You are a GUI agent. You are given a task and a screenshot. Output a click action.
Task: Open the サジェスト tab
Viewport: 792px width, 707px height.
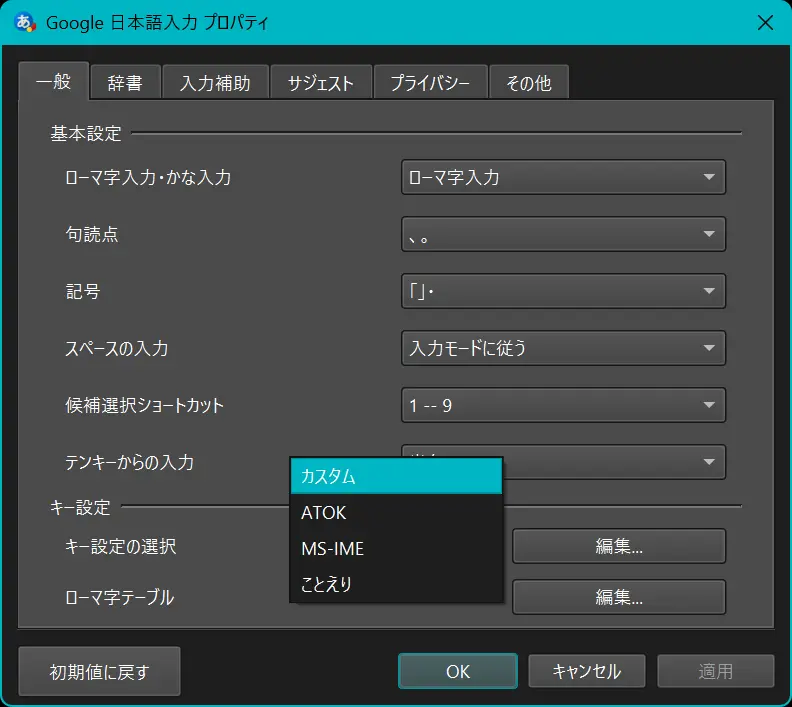321,82
